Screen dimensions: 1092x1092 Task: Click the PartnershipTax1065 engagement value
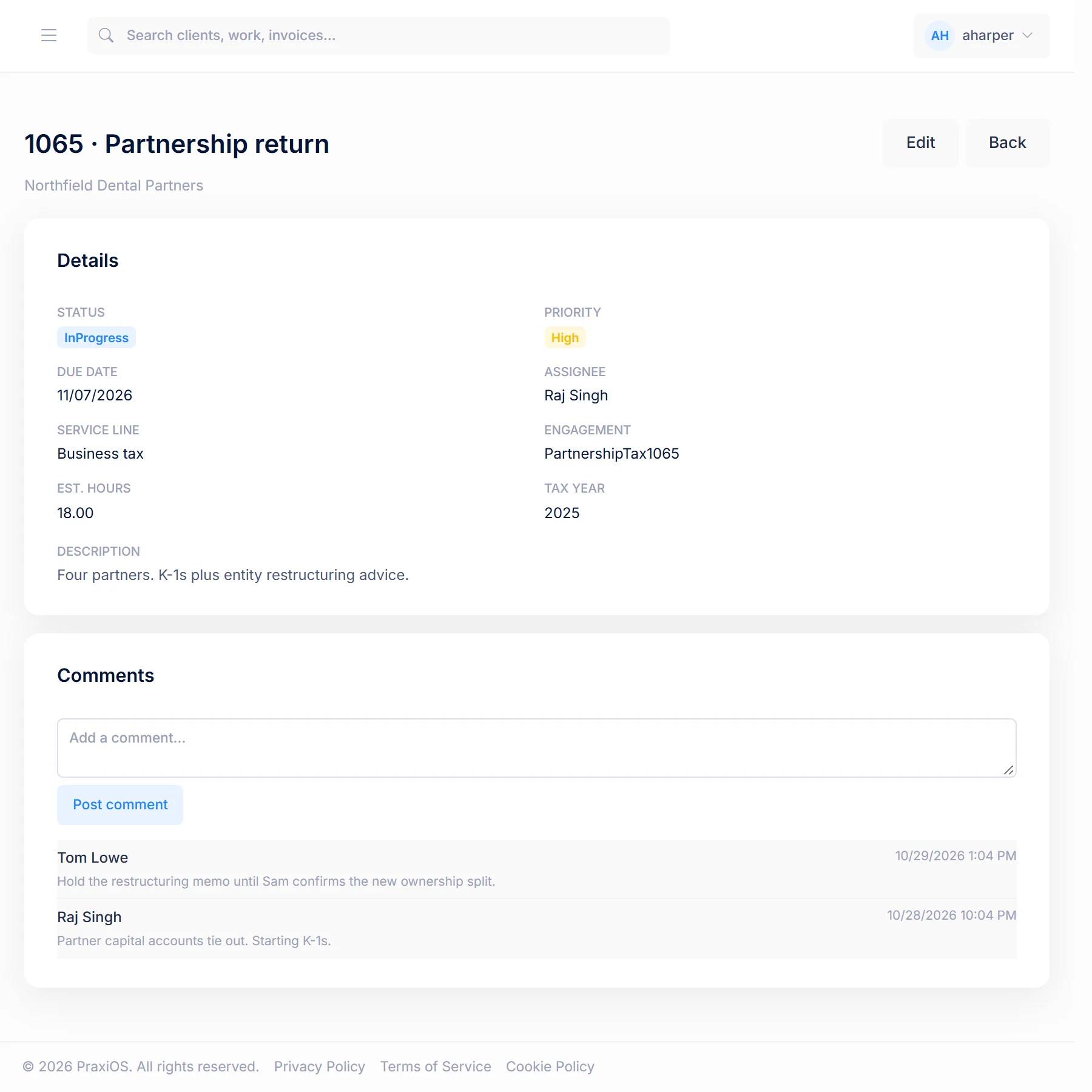[x=612, y=454]
